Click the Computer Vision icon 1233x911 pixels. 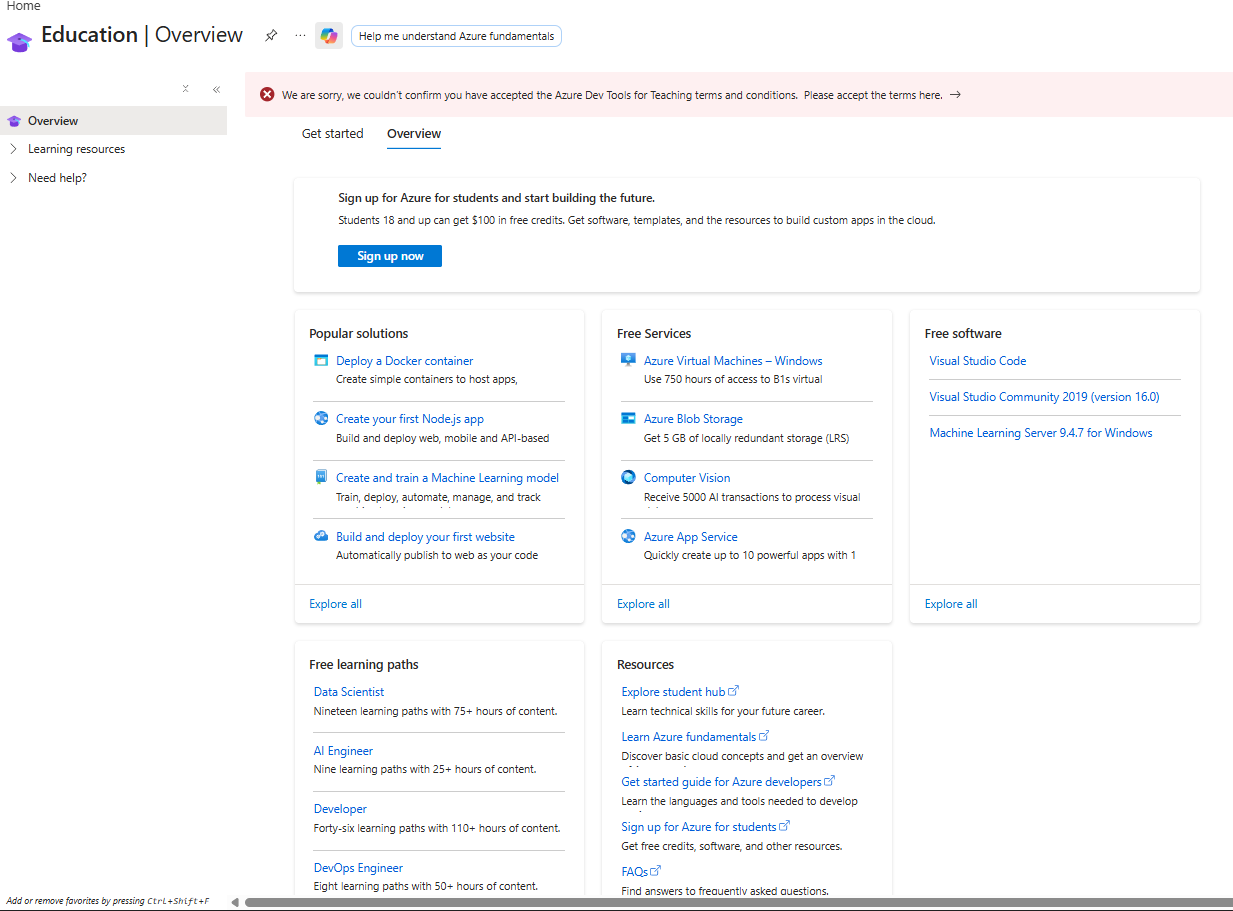click(629, 477)
